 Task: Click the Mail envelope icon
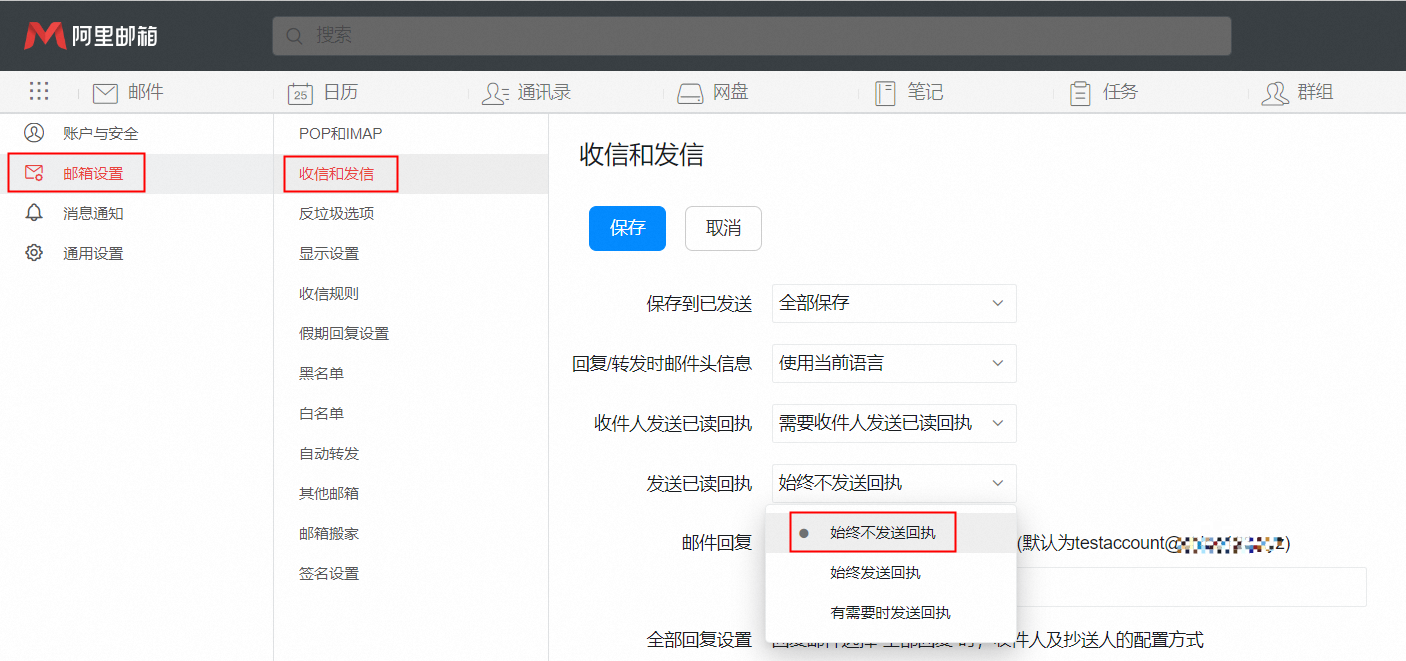tap(105, 93)
